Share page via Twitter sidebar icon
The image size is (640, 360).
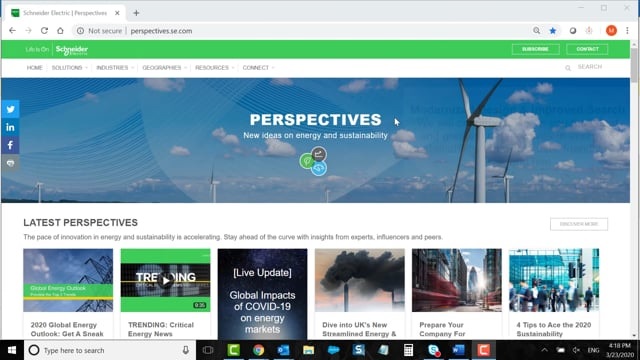point(10,109)
